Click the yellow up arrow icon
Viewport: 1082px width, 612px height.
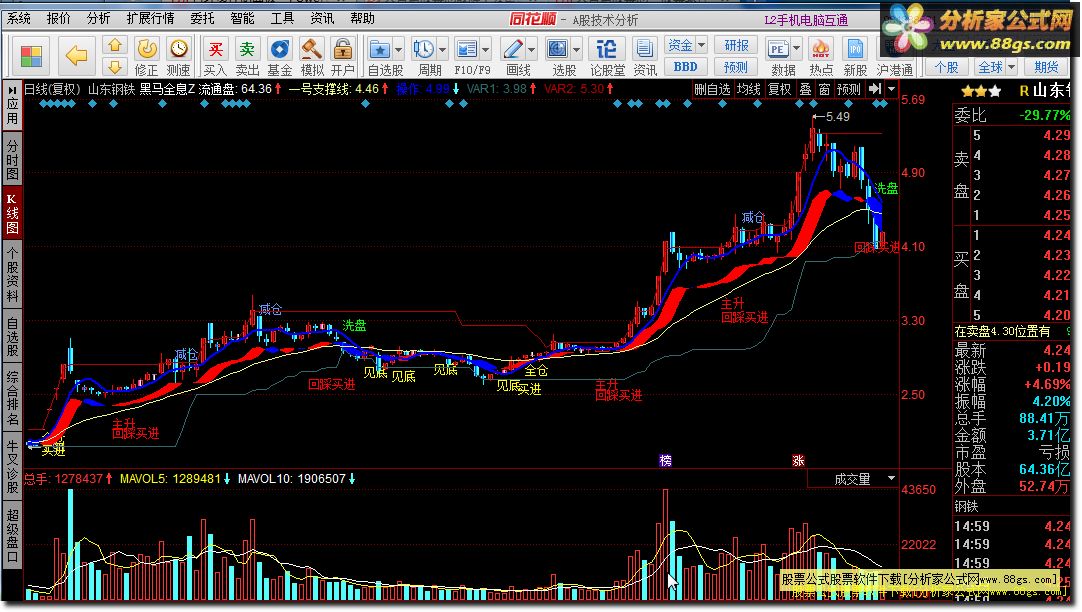[x=115, y=46]
